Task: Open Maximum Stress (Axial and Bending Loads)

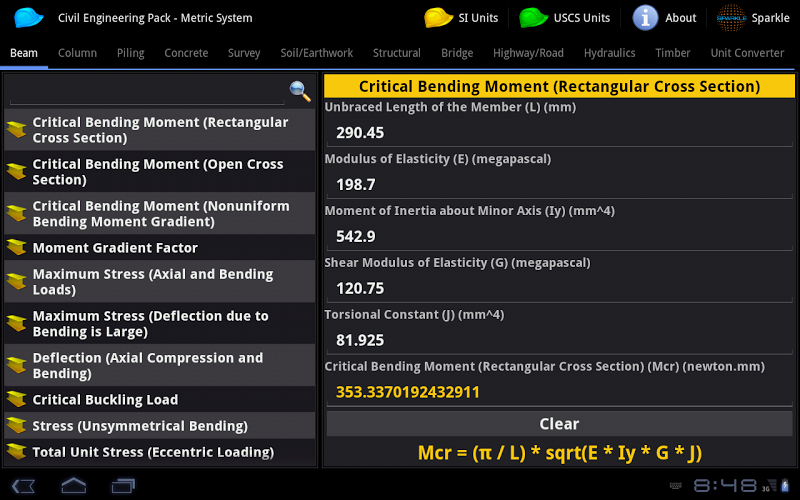Action: 160,281
